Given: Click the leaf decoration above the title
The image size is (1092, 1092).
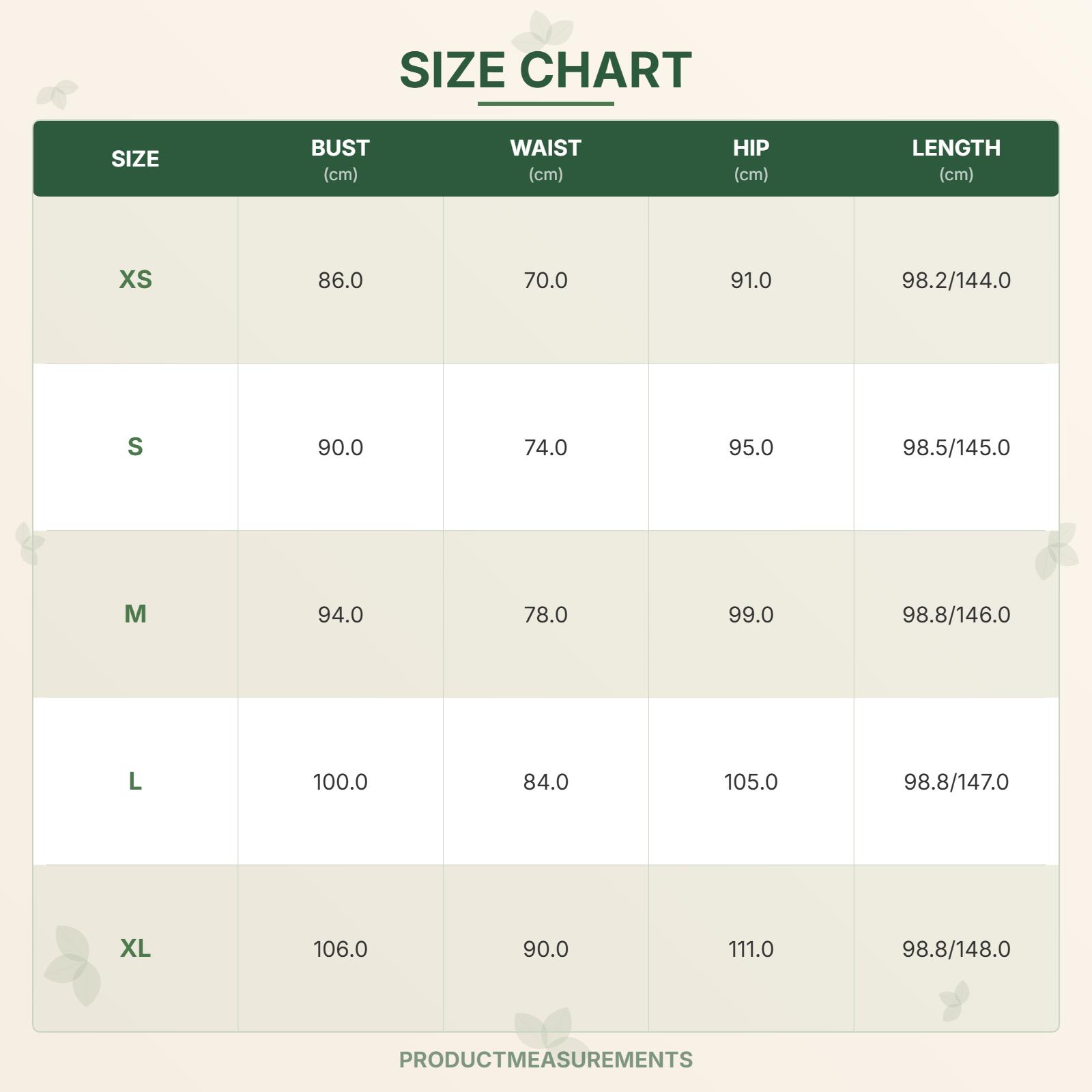Looking at the screenshot, I should pyautogui.click(x=543, y=30).
